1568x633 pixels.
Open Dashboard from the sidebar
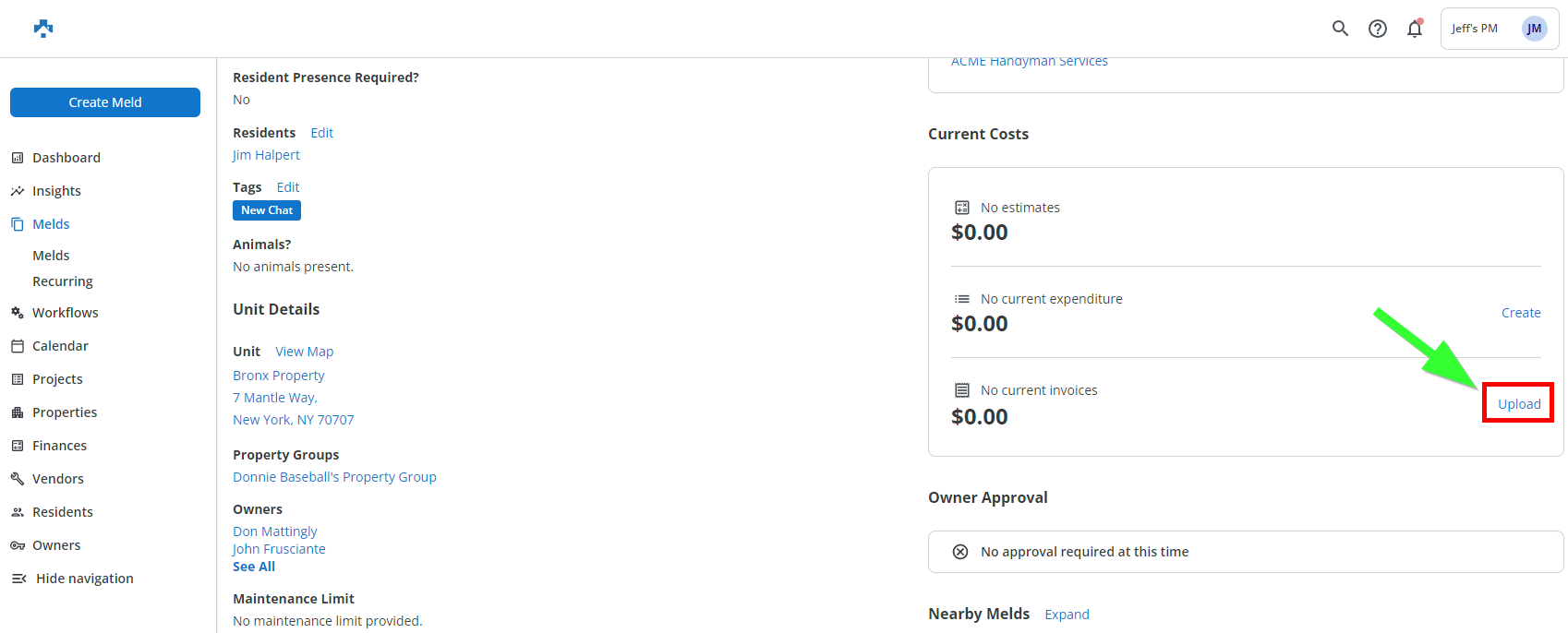[x=66, y=158]
